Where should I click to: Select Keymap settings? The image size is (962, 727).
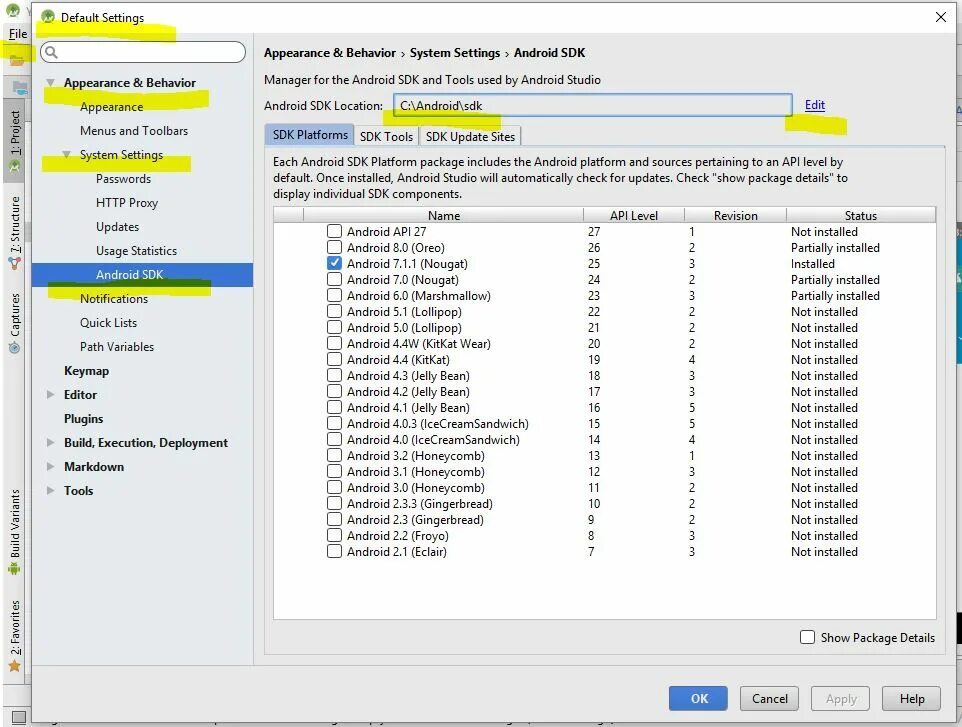coord(87,371)
